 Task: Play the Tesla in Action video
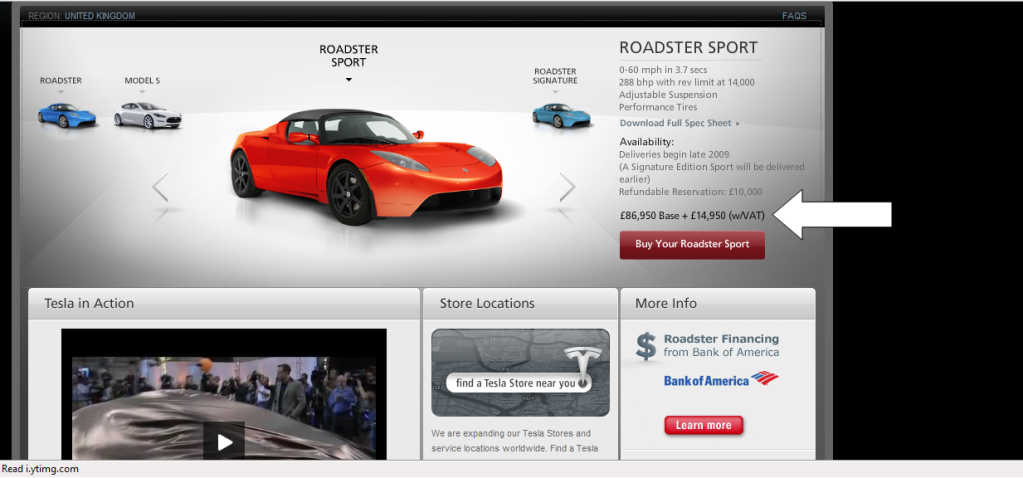[x=224, y=443]
